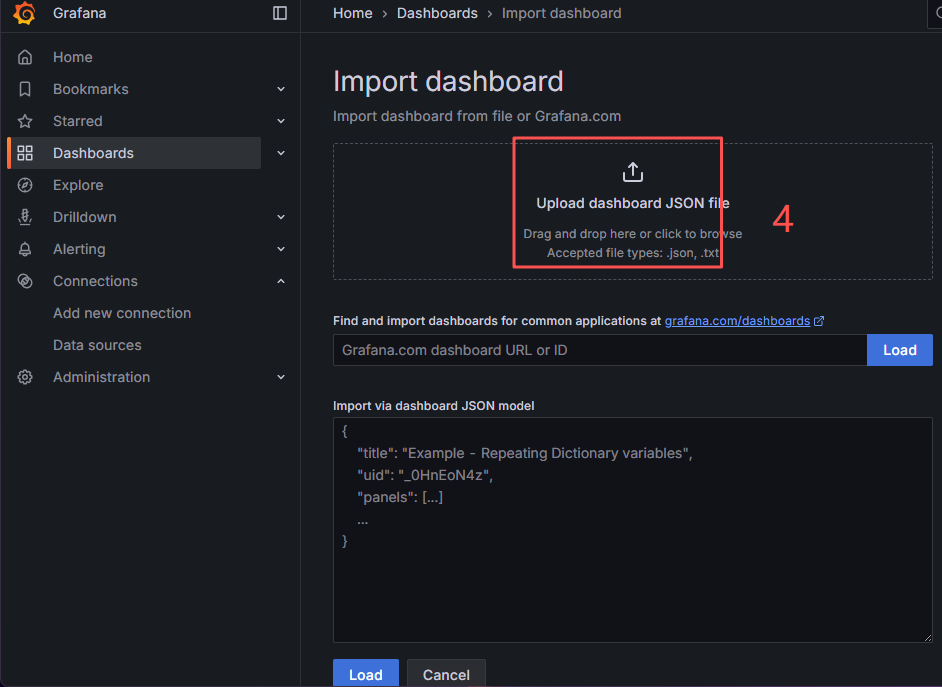The width and height of the screenshot is (942, 687).
Task: Collapse the Connections section chevron
Action: pyautogui.click(x=281, y=281)
